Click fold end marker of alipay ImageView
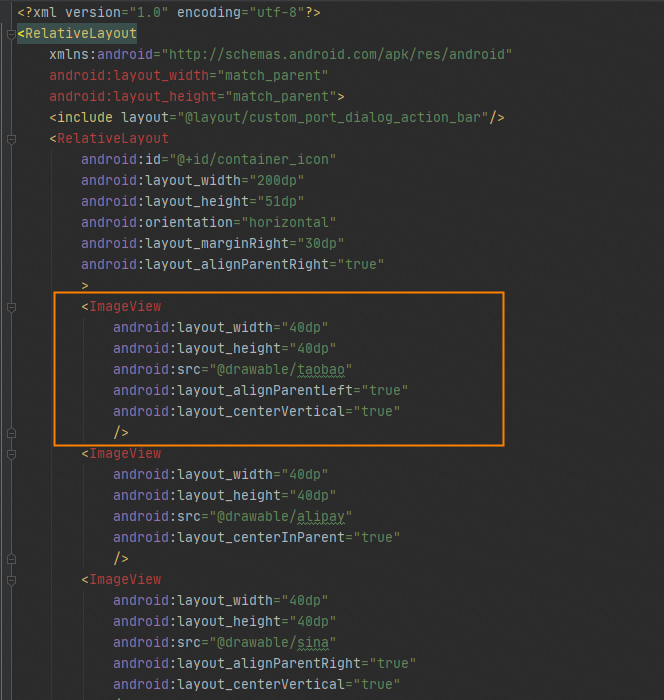The height and width of the screenshot is (700, 664). tap(12, 559)
